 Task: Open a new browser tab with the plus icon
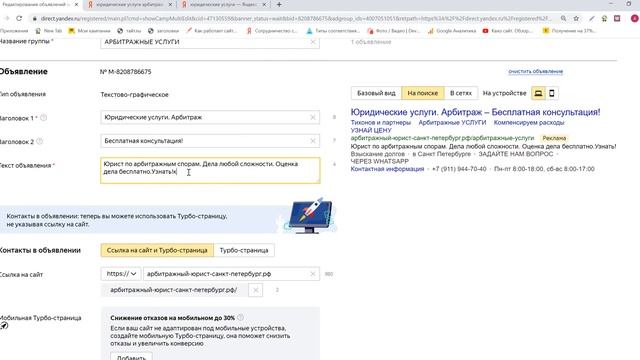point(279,4)
